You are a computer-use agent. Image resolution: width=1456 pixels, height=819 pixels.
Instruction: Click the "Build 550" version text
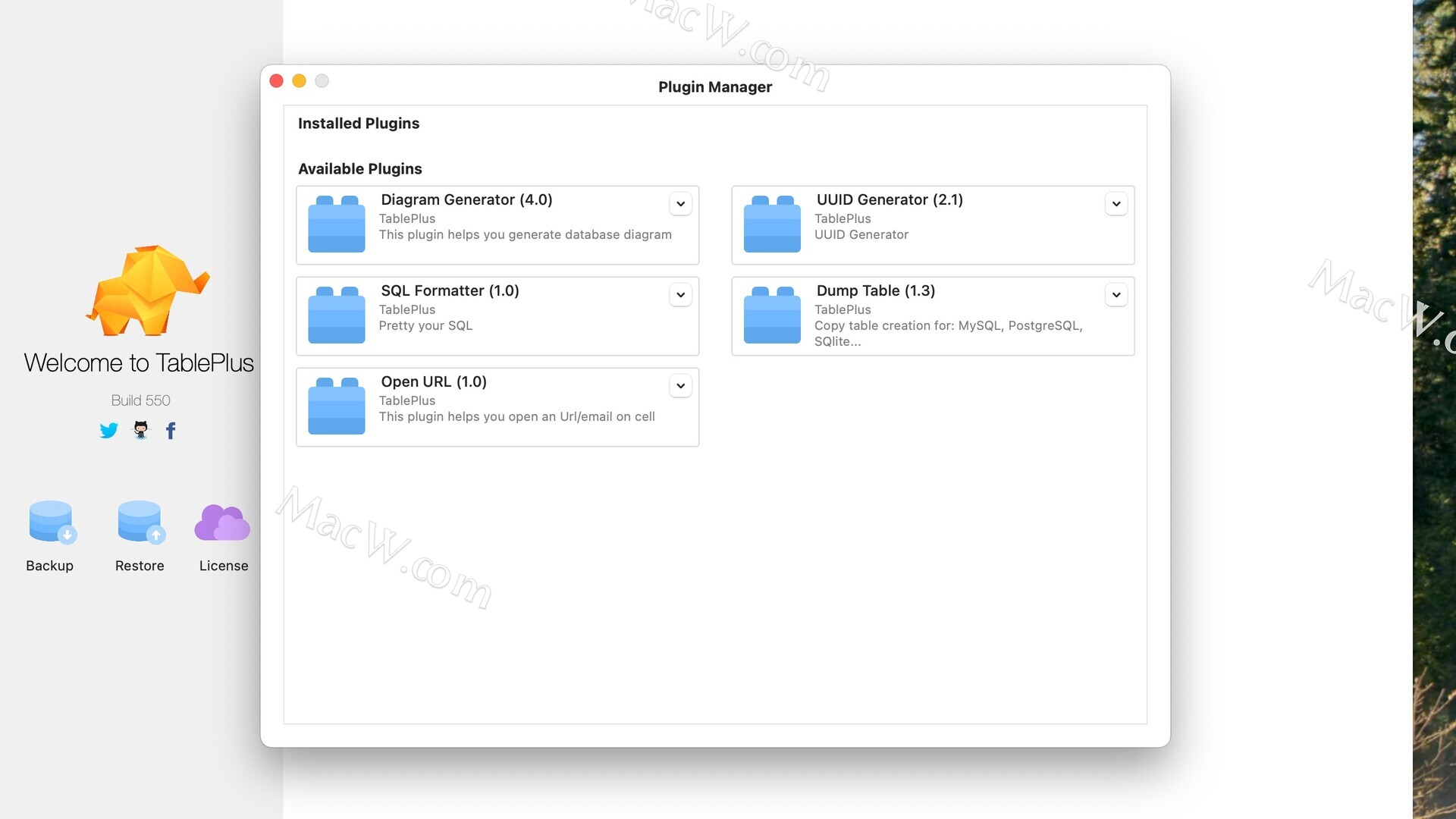[x=141, y=400]
